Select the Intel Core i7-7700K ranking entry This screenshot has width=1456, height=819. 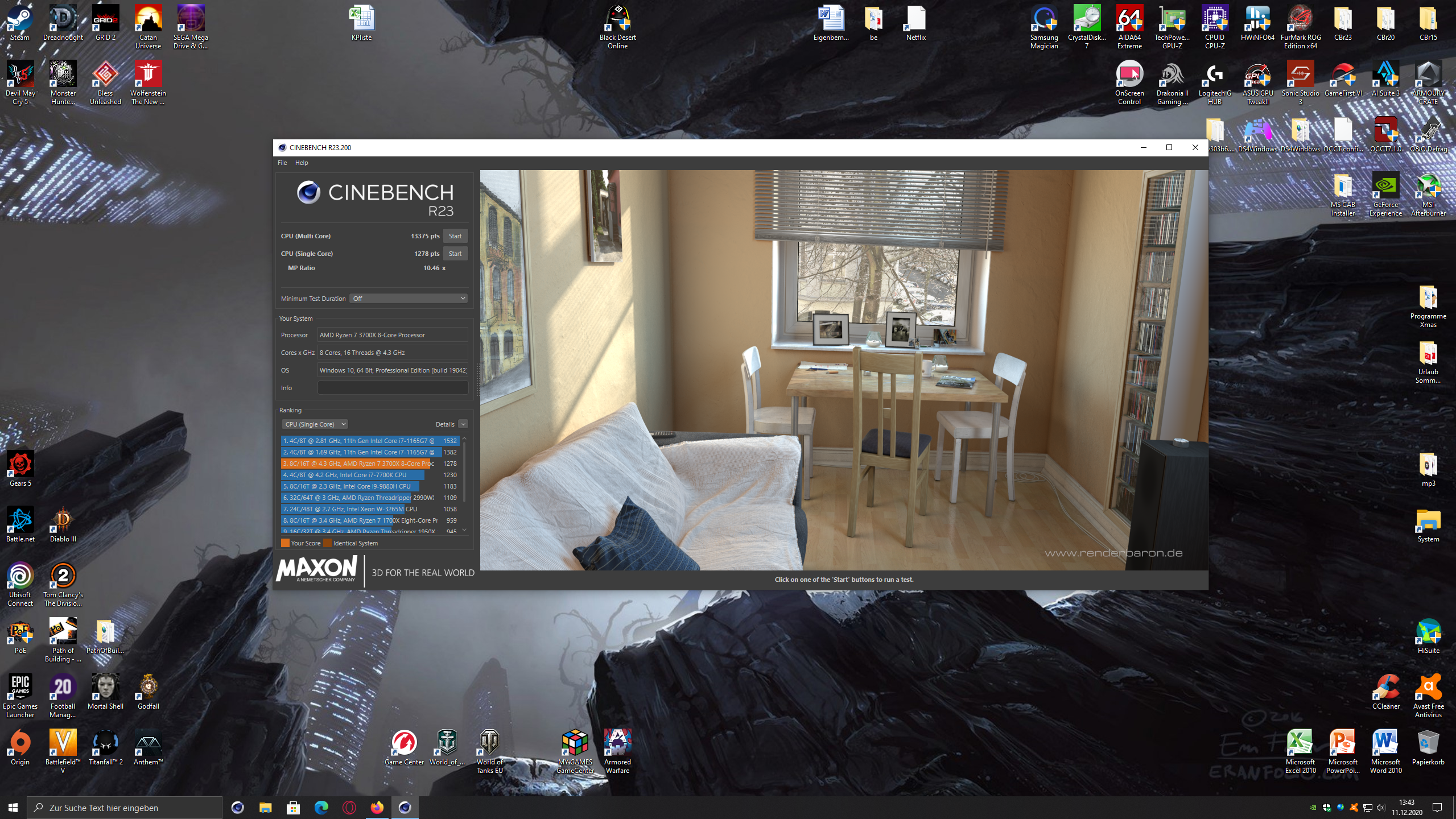pyautogui.click(x=353, y=475)
